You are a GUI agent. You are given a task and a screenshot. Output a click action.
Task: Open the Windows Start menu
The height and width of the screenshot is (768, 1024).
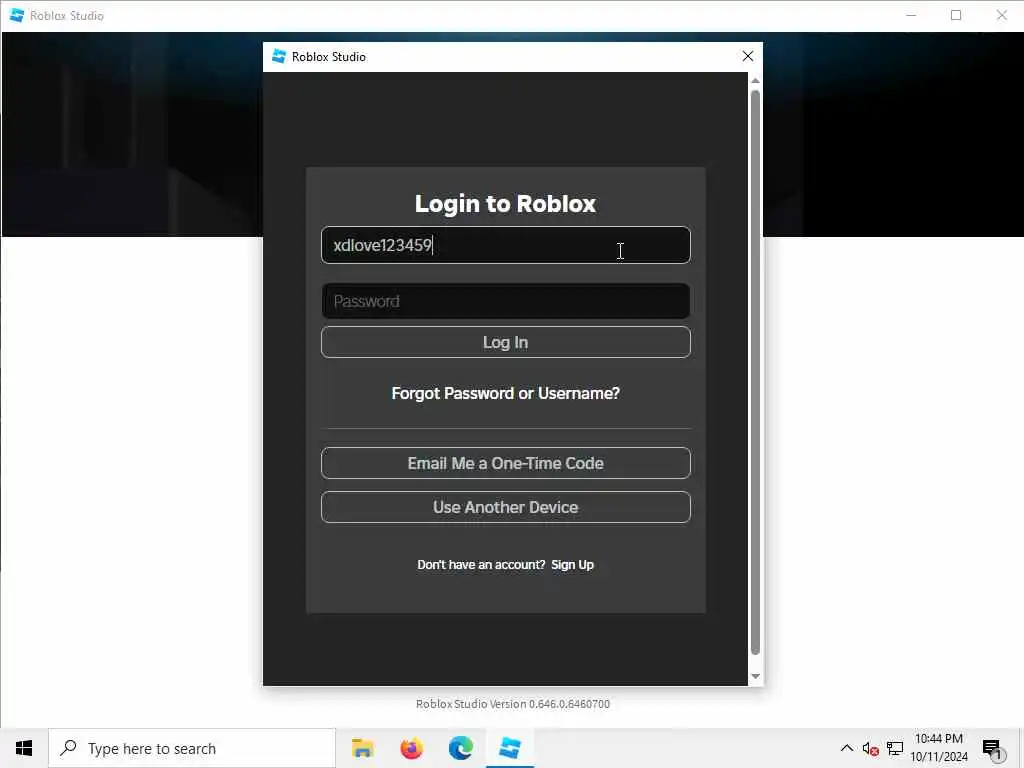24,748
